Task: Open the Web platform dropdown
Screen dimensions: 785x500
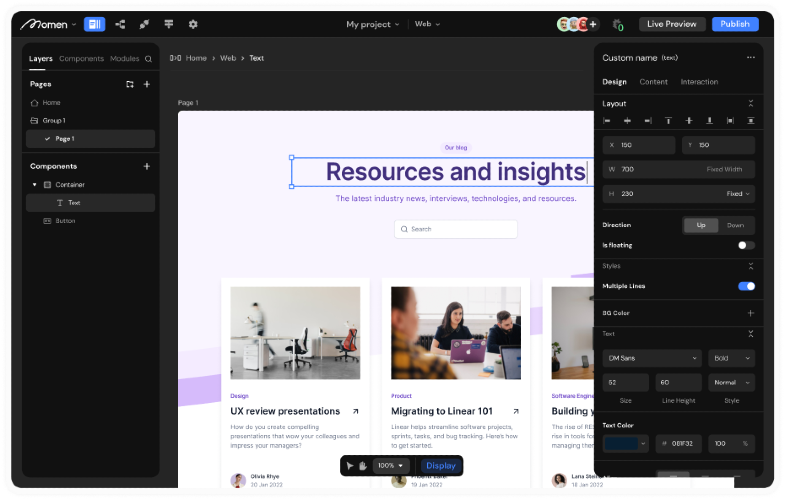Action: coord(427,24)
